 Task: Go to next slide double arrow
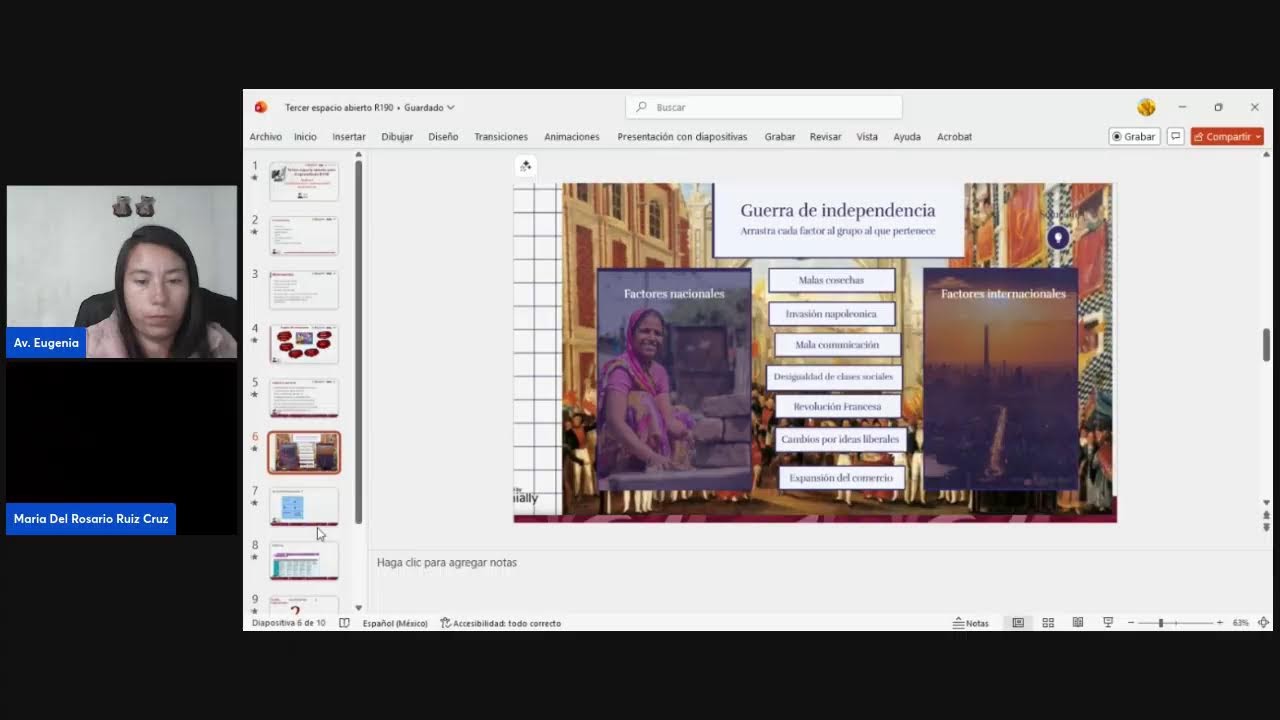[x=1266, y=527]
